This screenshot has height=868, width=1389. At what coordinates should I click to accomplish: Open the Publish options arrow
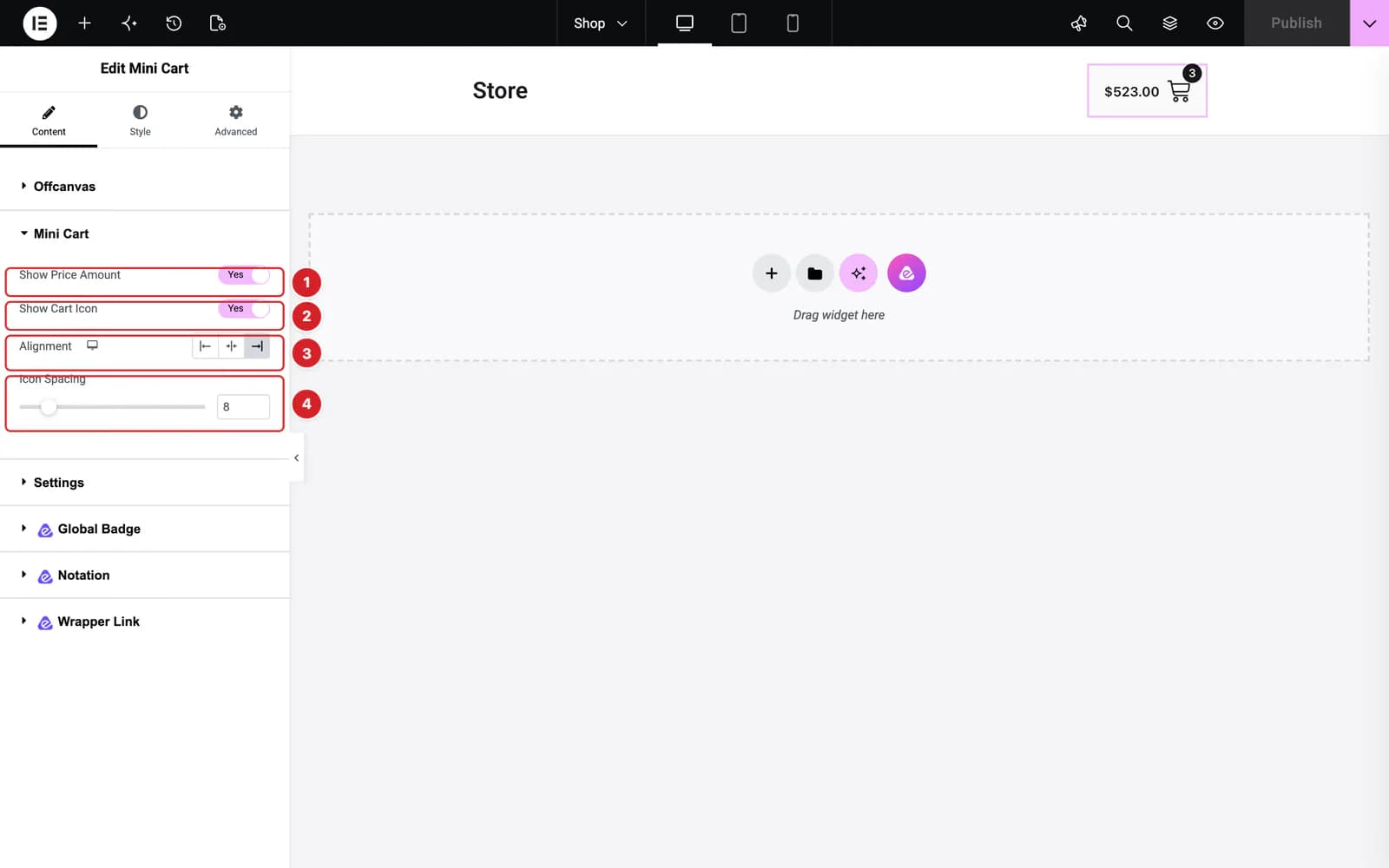[x=1369, y=23]
